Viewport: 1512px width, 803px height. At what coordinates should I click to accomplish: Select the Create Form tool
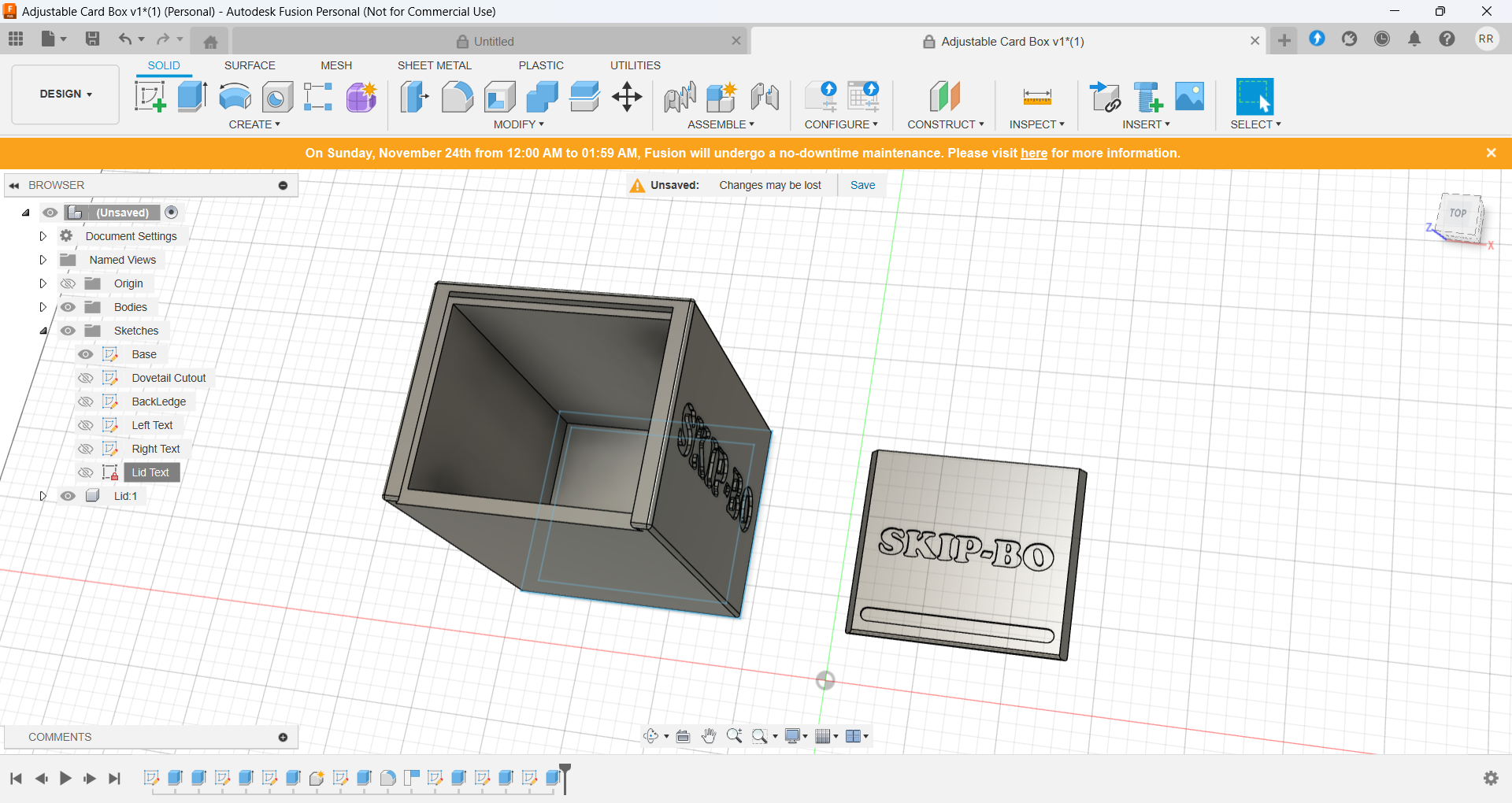click(x=361, y=97)
